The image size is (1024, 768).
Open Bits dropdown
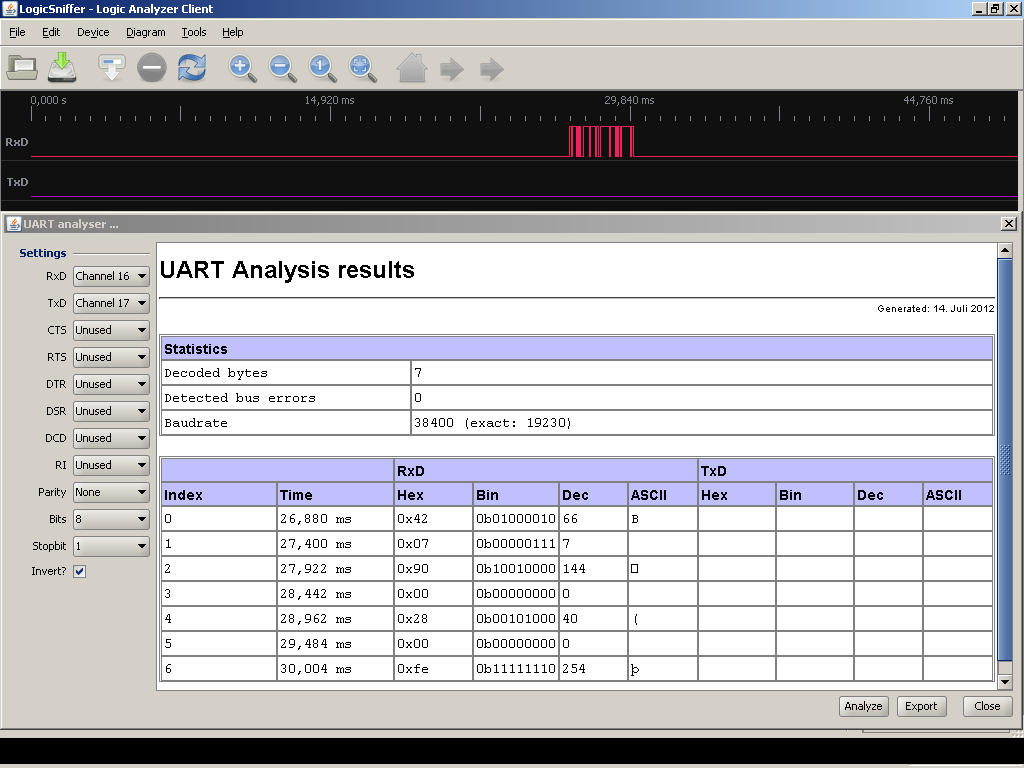pyautogui.click(x=111, y=519)
